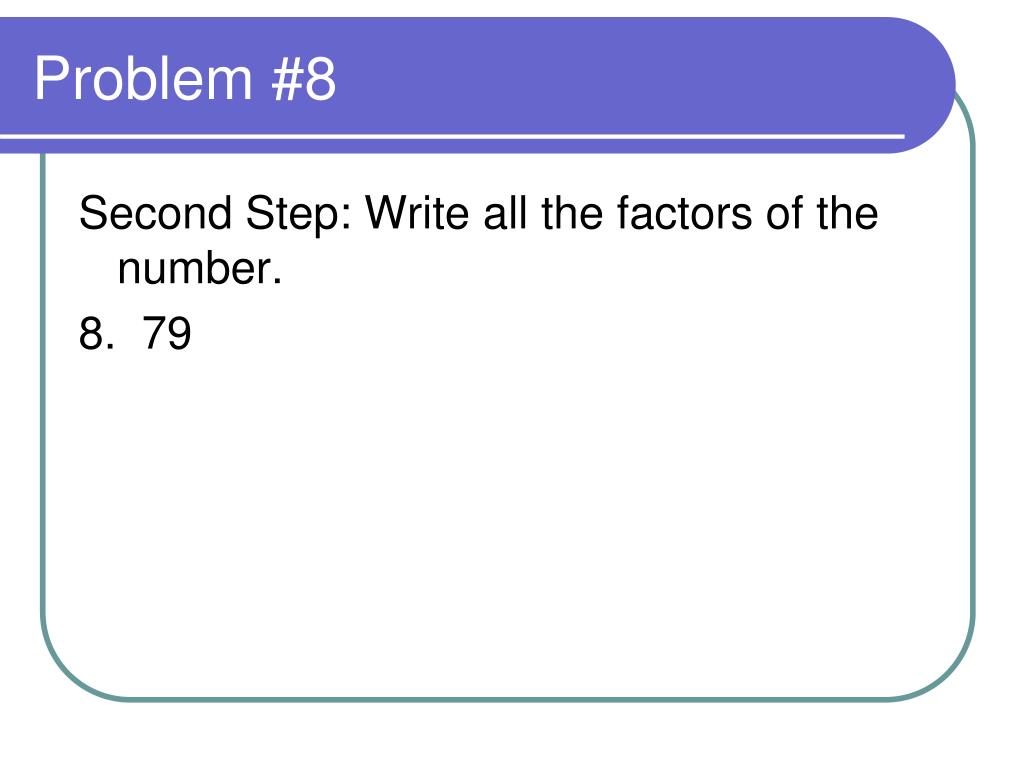1024x768 pixels.
Task: Select the word "of" in the sentence
Action: pyautogui.click(x=784, y=213)
